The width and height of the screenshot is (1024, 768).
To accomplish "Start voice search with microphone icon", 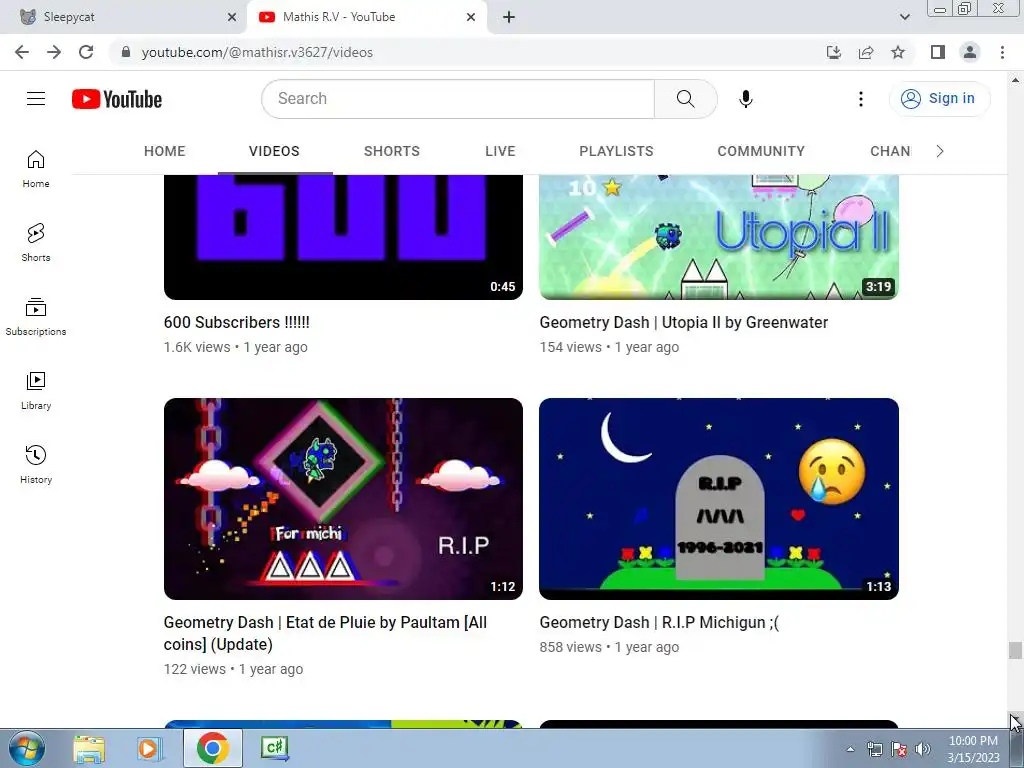I will (x=746, y=99).
